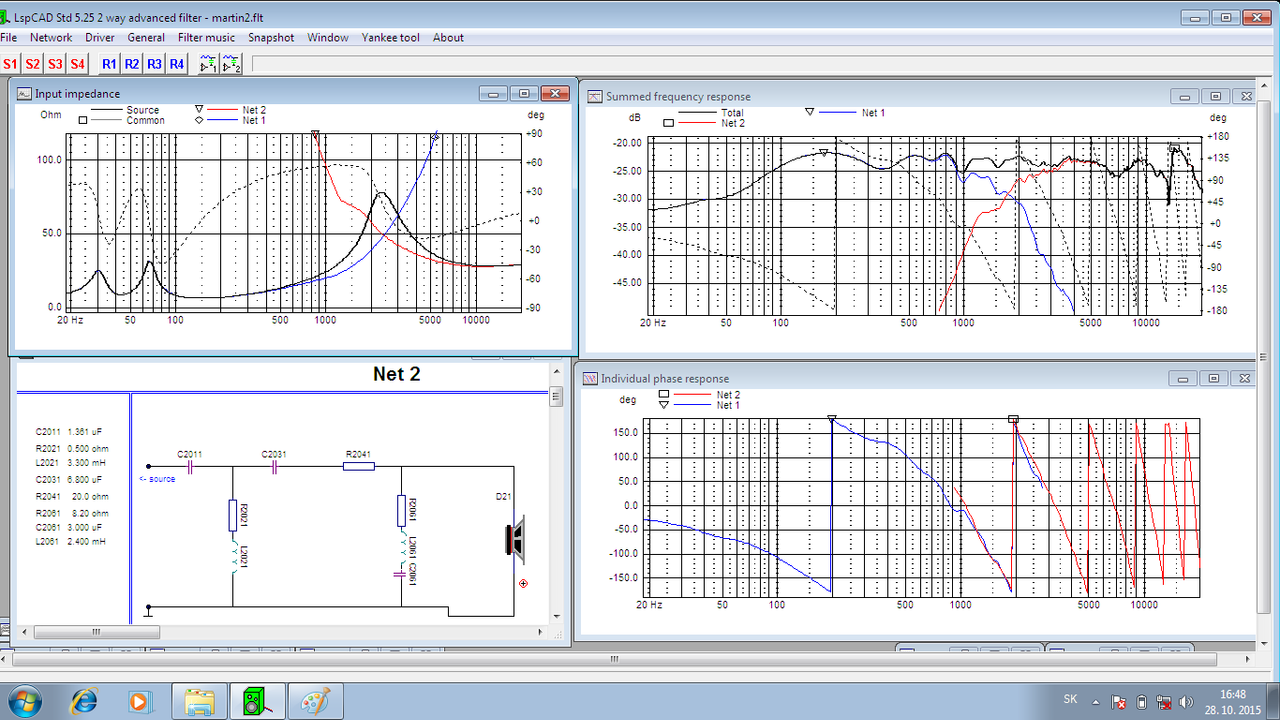1280x720 pixels.
Task: Open network 1 filter icon in toolbar
Action: click(x=208, y=64)
